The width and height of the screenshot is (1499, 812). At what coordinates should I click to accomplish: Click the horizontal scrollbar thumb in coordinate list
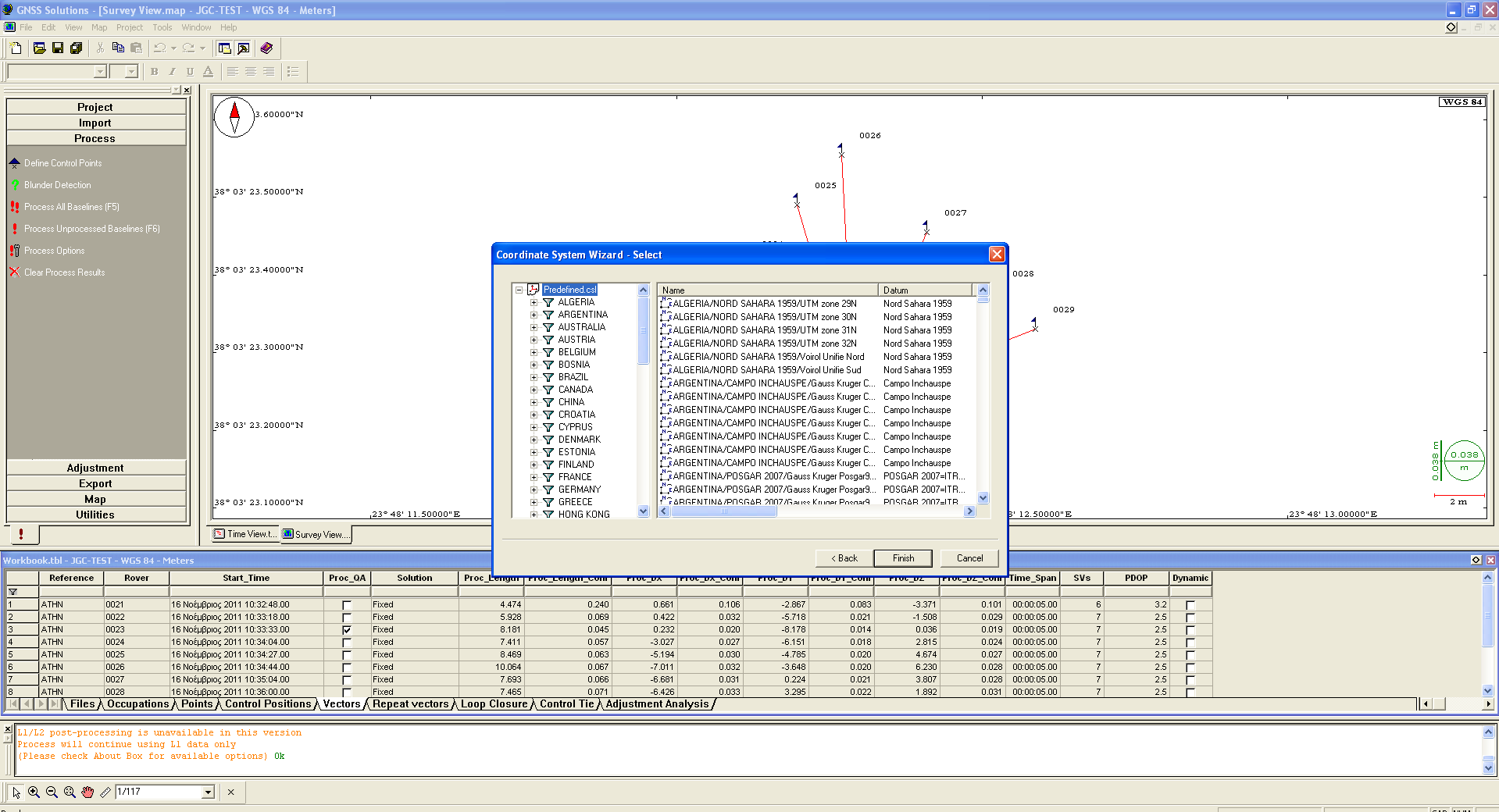pos(724,511)
